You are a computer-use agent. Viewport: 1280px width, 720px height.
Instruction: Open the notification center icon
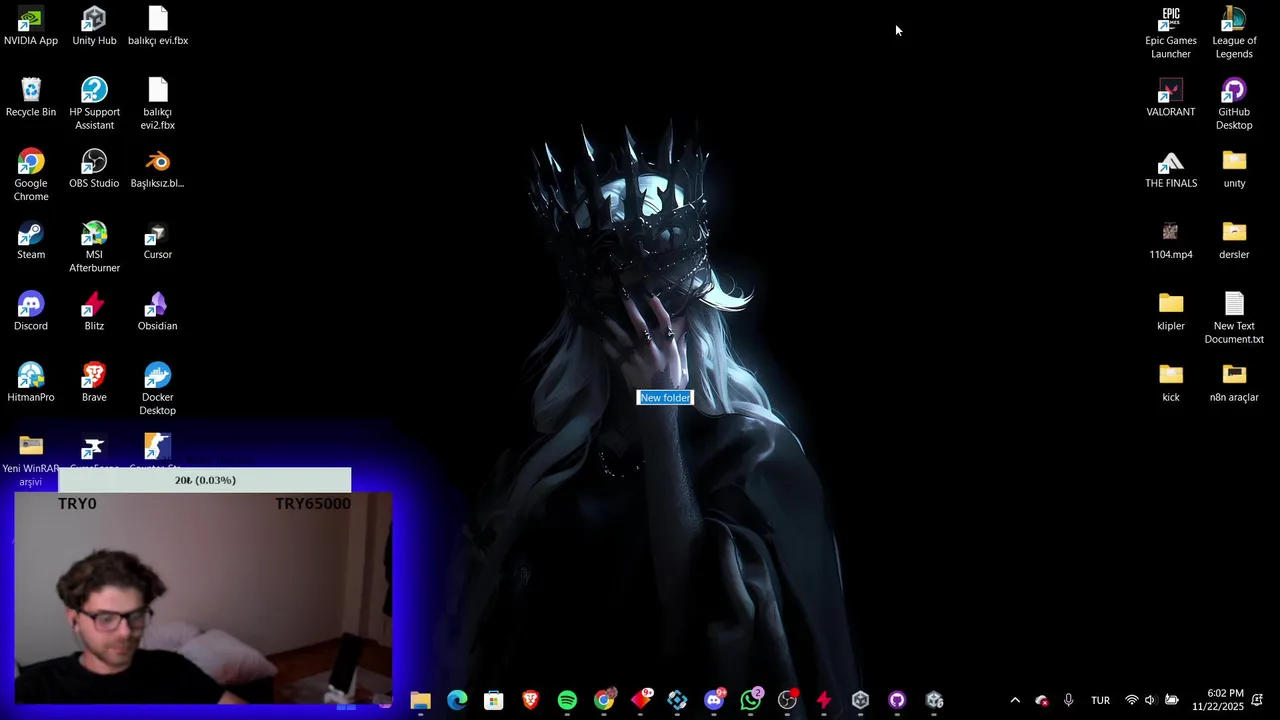[x=1257, y=700]
